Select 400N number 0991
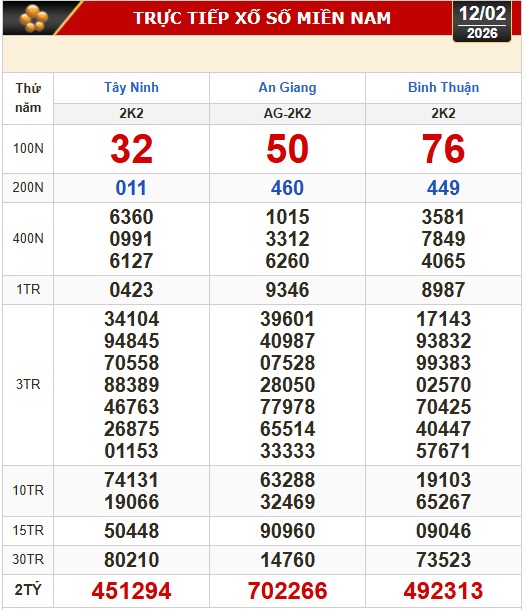This screenshot has height=610, width=525. pyautogui.click(x=131, y=239)
